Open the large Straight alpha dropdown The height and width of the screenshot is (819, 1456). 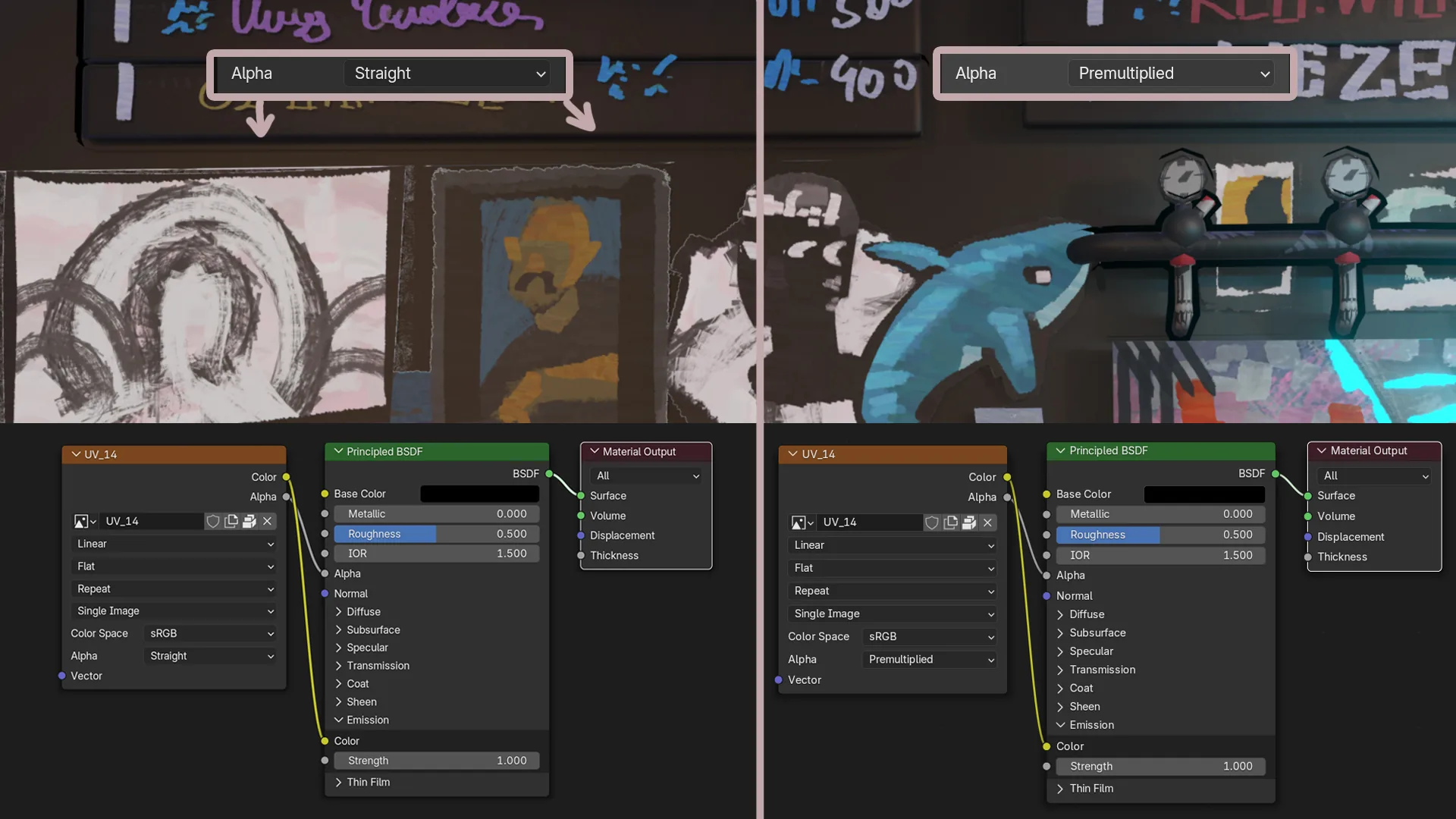[447, 74]
